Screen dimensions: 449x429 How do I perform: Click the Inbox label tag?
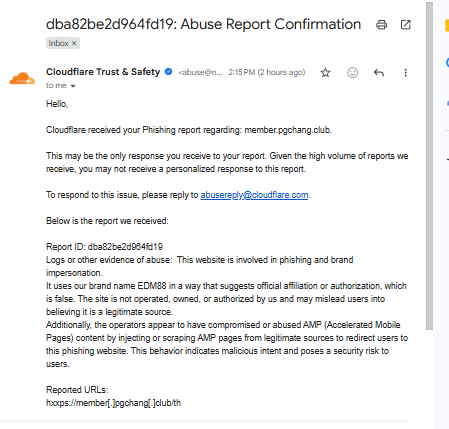click(58, 43)
